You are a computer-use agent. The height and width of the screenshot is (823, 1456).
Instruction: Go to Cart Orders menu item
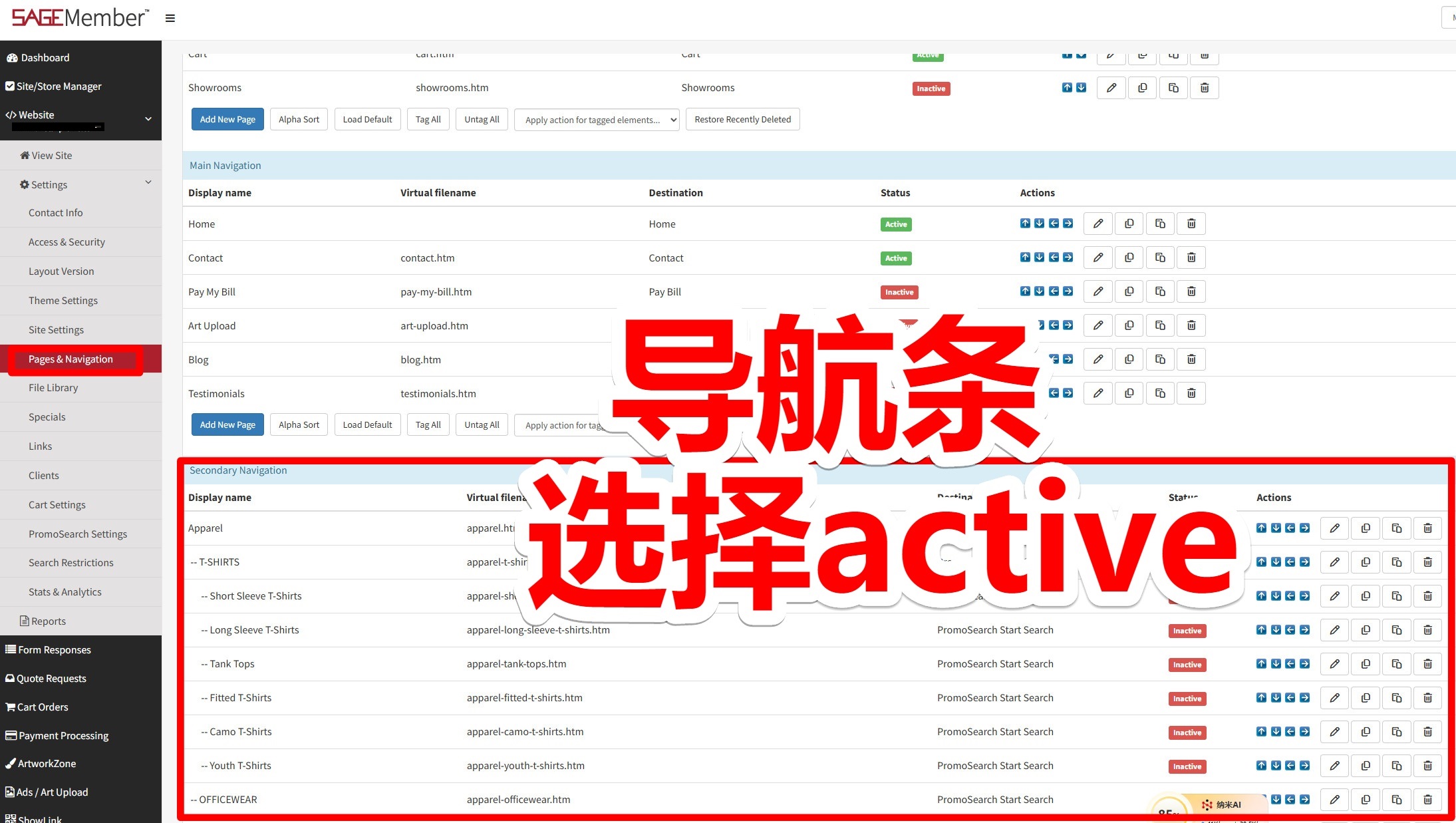tap(43, 707)
